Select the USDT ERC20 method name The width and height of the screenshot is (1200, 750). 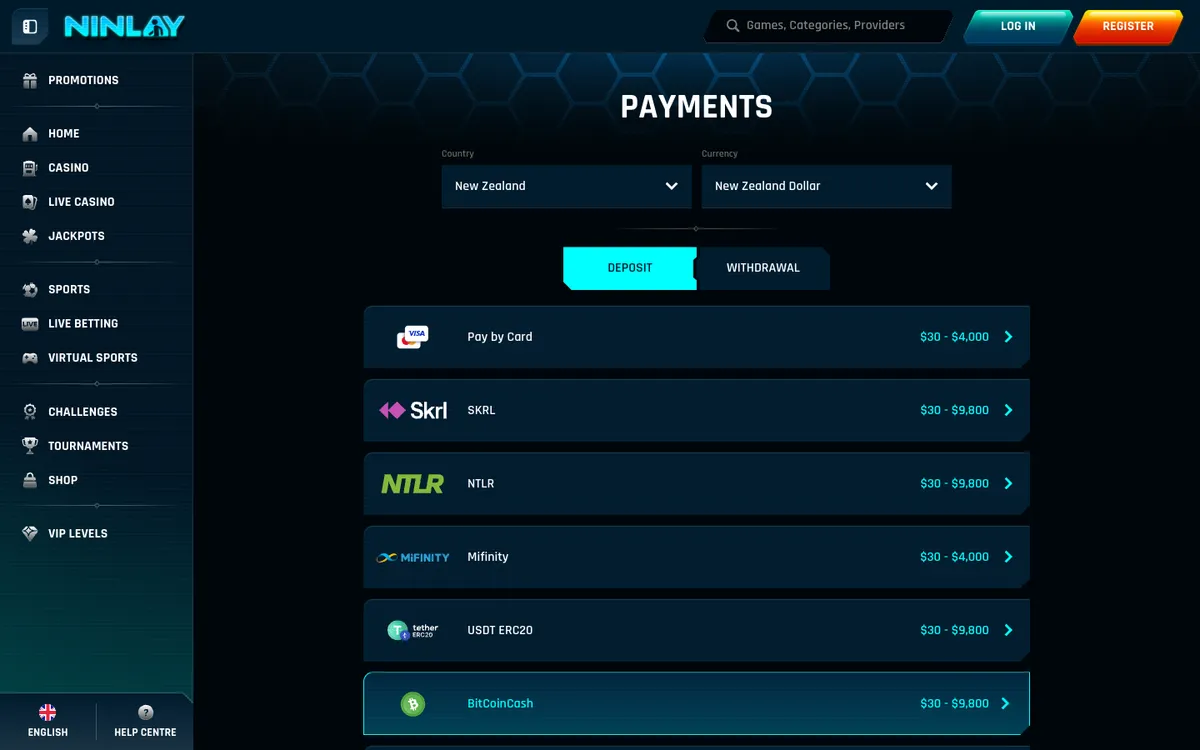pyautogui.click(x=500, y=630)
